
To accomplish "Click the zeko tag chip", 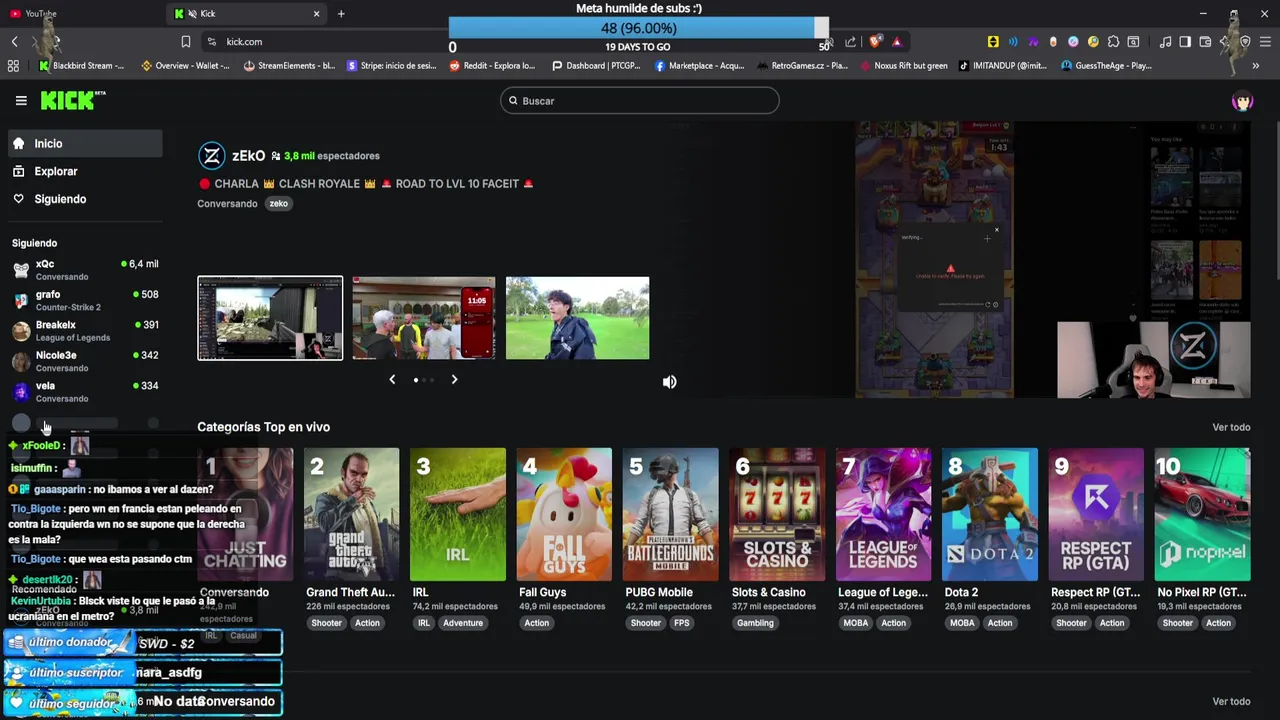I will pyautogui.click(x=279, y=204).
